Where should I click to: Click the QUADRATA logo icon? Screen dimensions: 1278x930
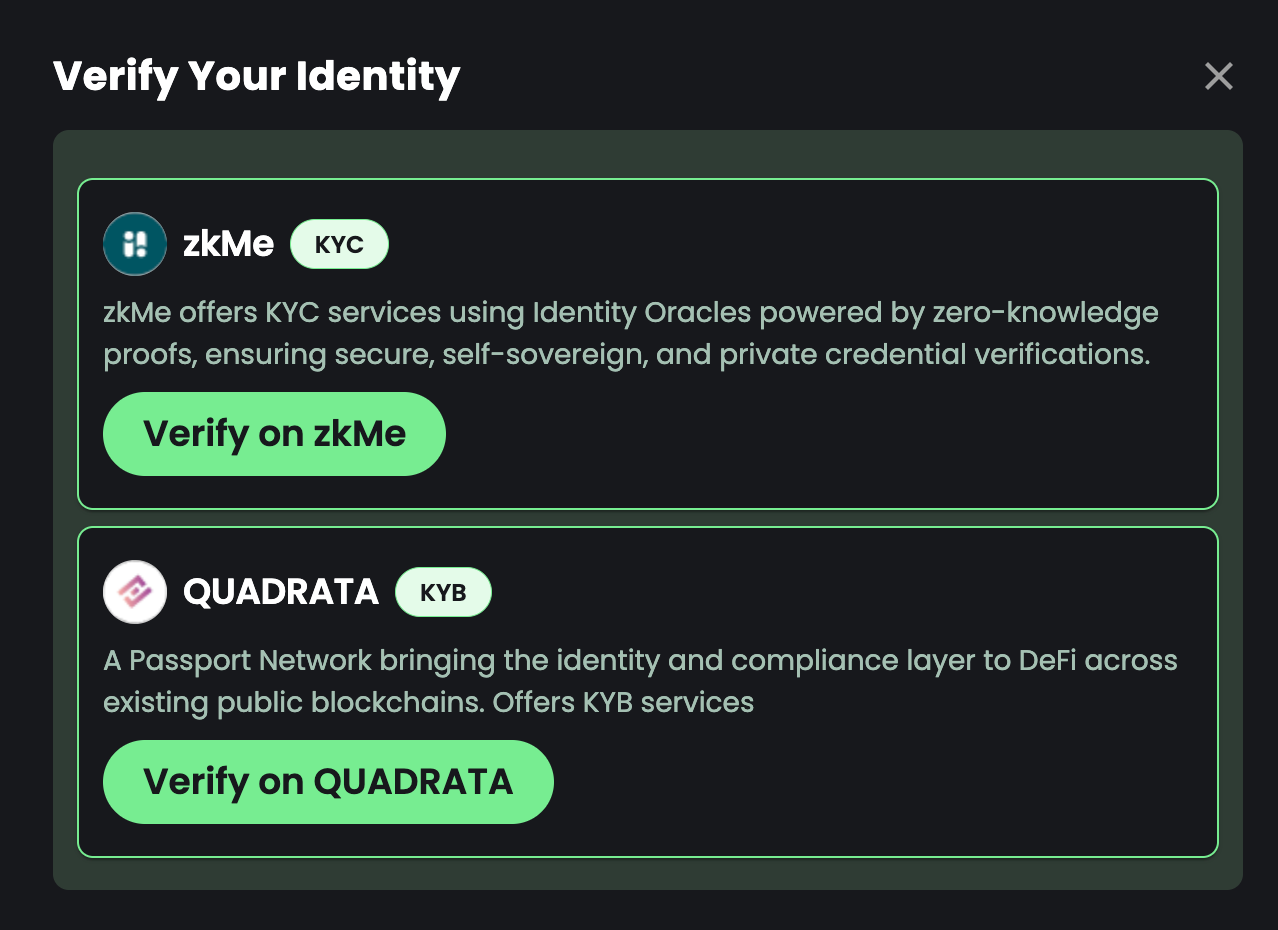(135, 592)
